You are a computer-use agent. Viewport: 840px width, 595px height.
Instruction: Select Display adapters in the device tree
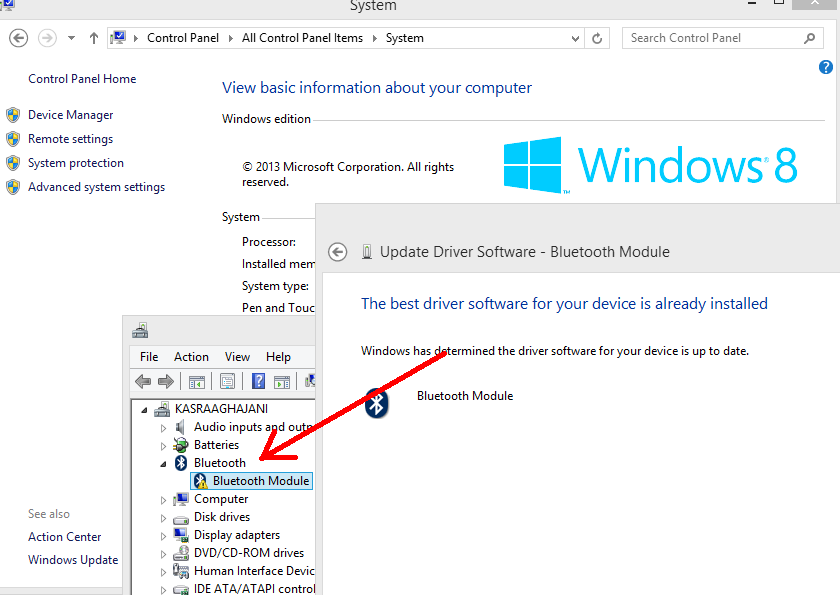[237, 534]
